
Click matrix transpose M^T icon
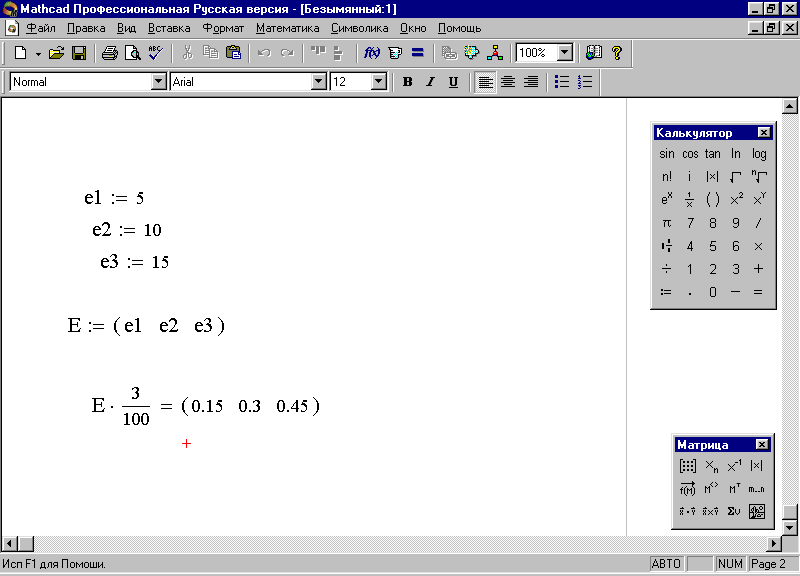click(x=734, y=489)
